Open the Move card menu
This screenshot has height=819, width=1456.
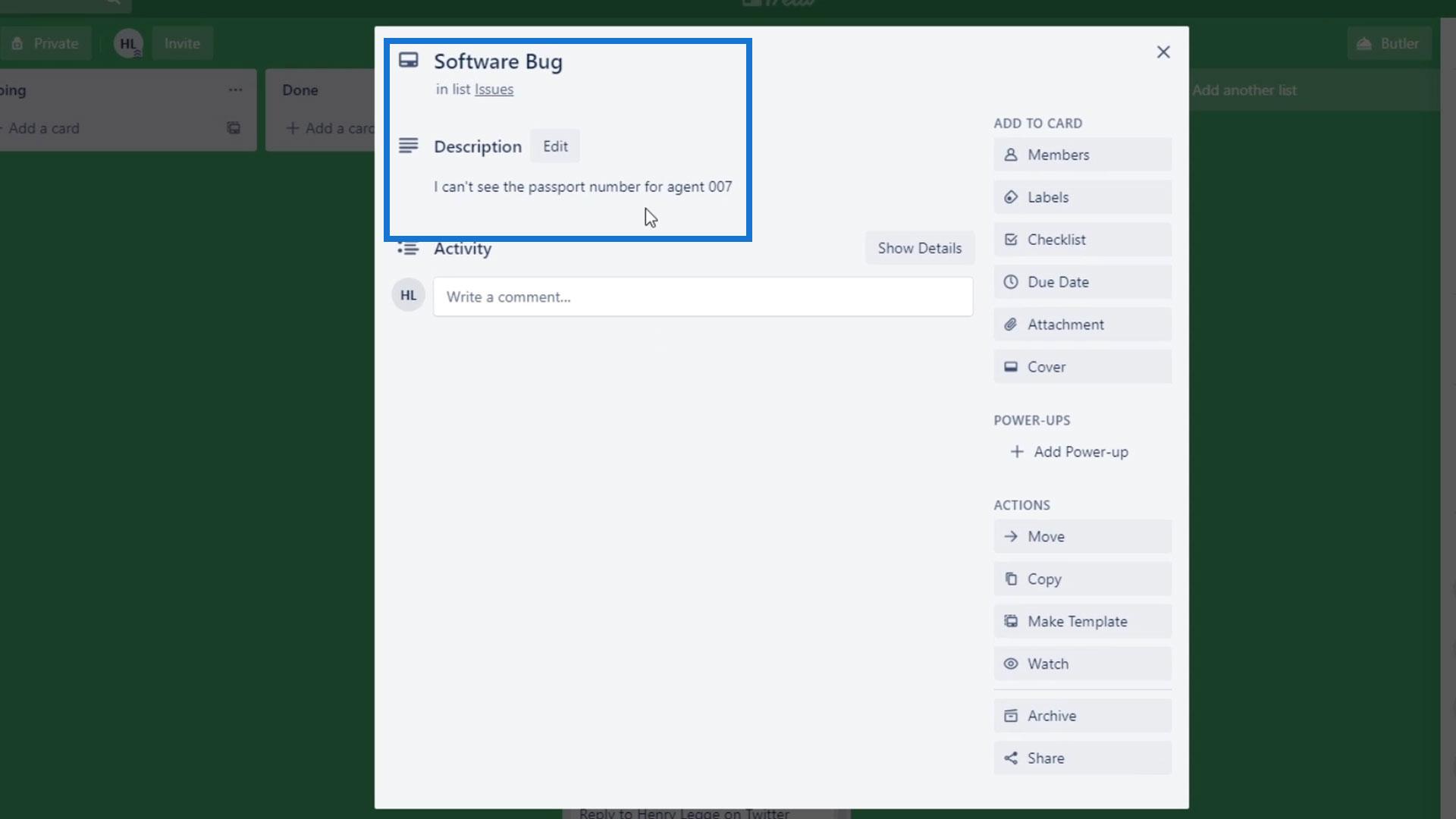[1082, 537]
